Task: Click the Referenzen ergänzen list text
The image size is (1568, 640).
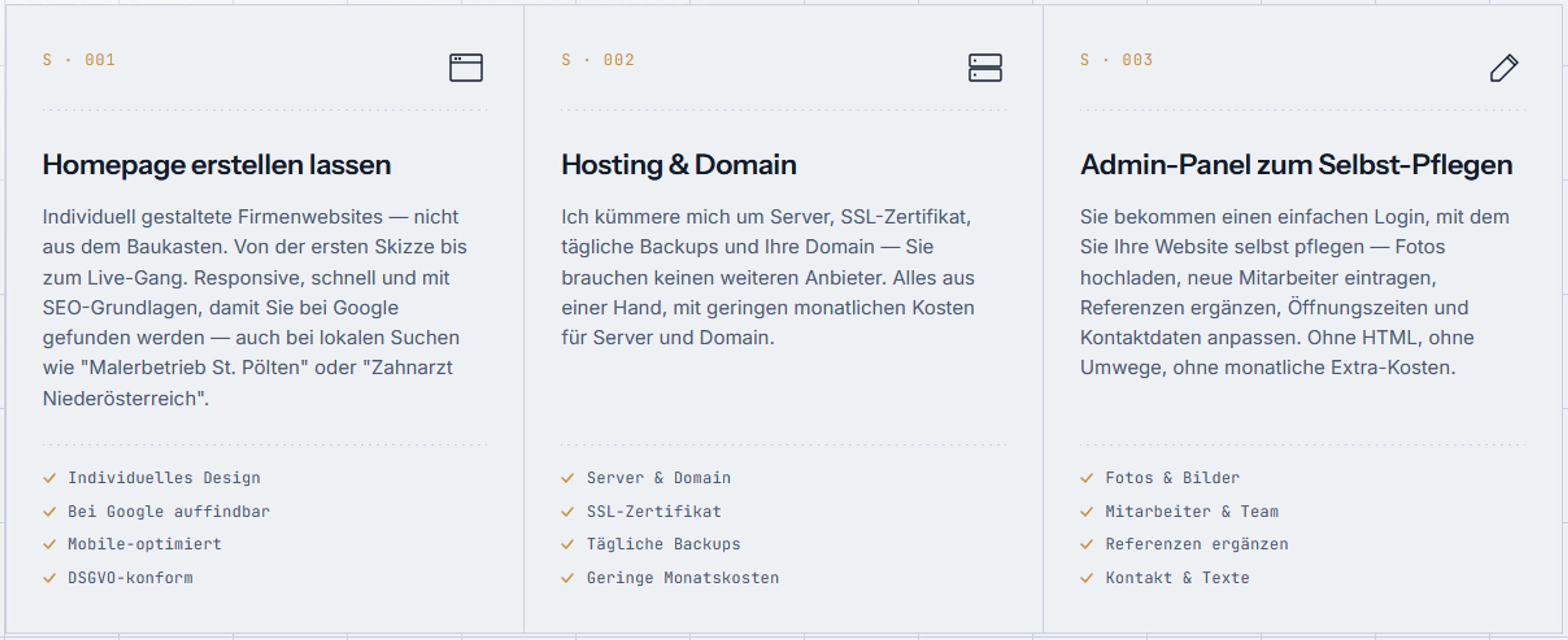Action: pyautogui.click(x=1197, y=544)
